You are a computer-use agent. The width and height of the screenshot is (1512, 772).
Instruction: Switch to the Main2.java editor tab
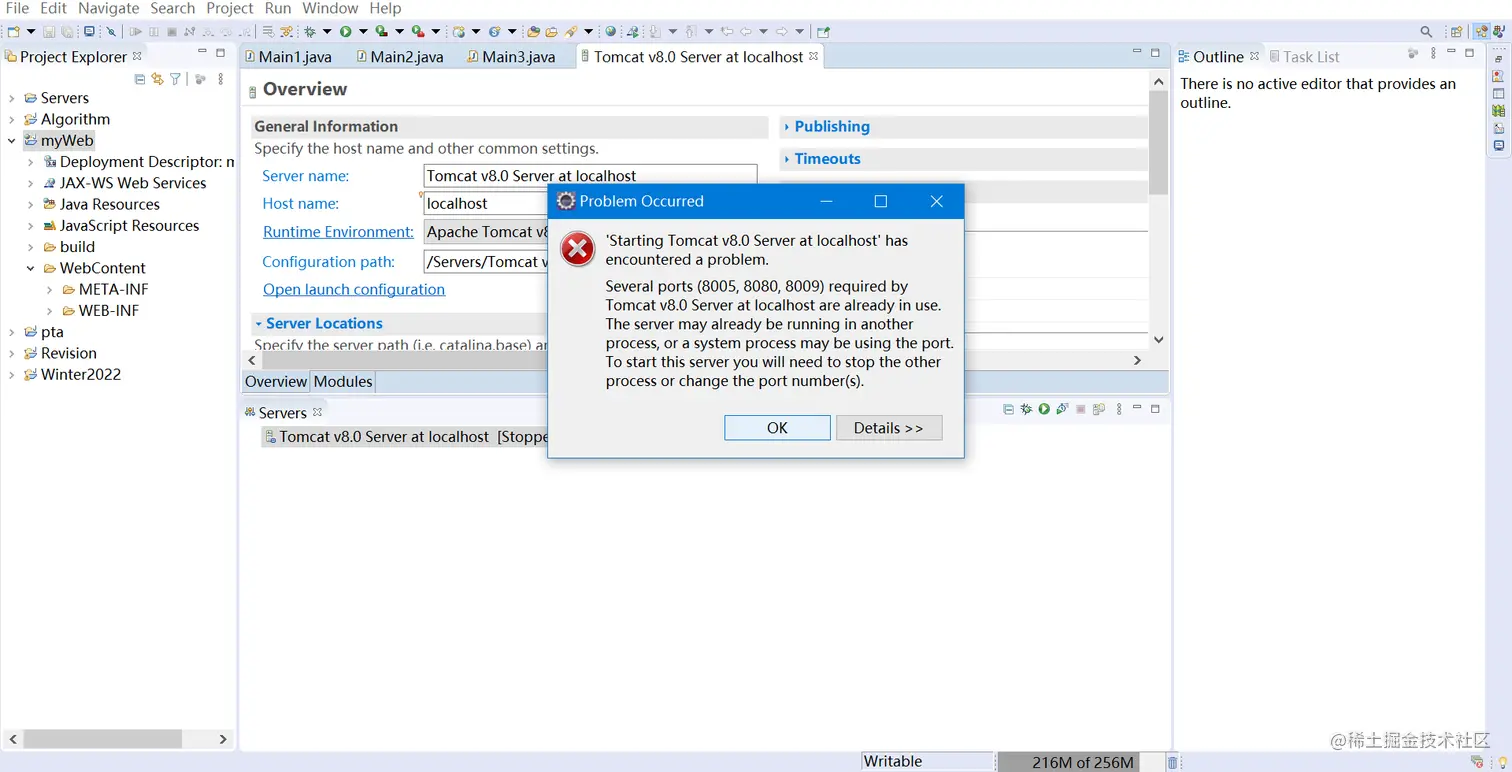pyautogui.click(x=399, y=57)
